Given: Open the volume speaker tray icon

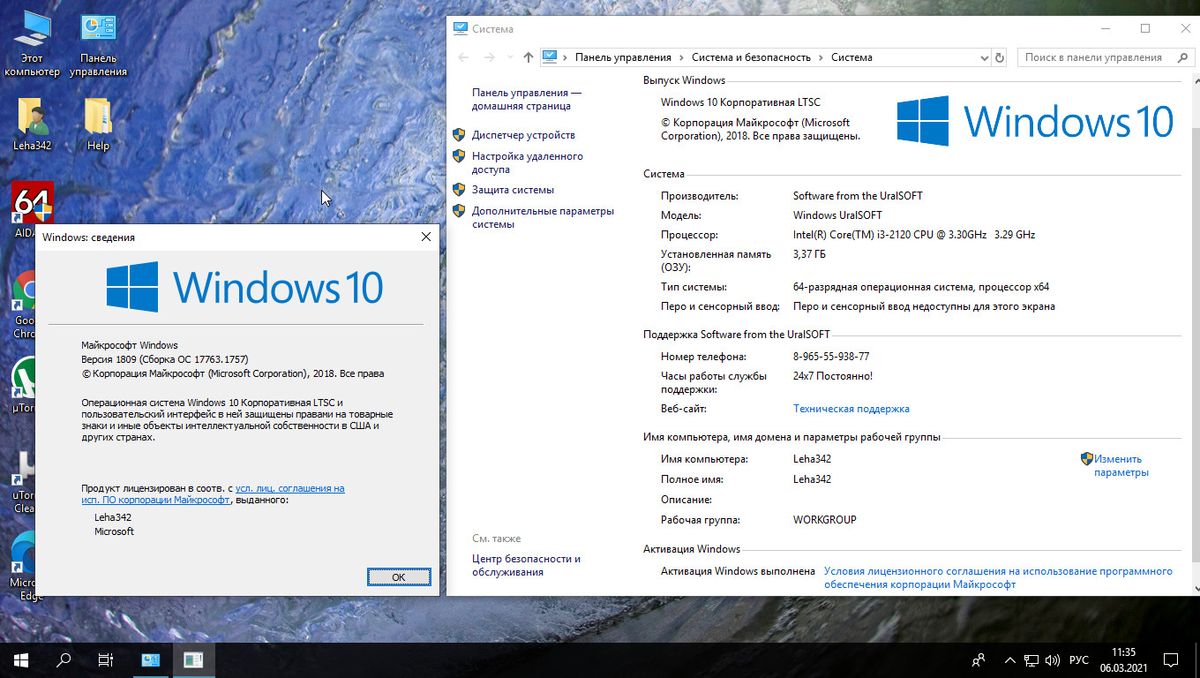Looking at the screenshot, I should 1053,661.
